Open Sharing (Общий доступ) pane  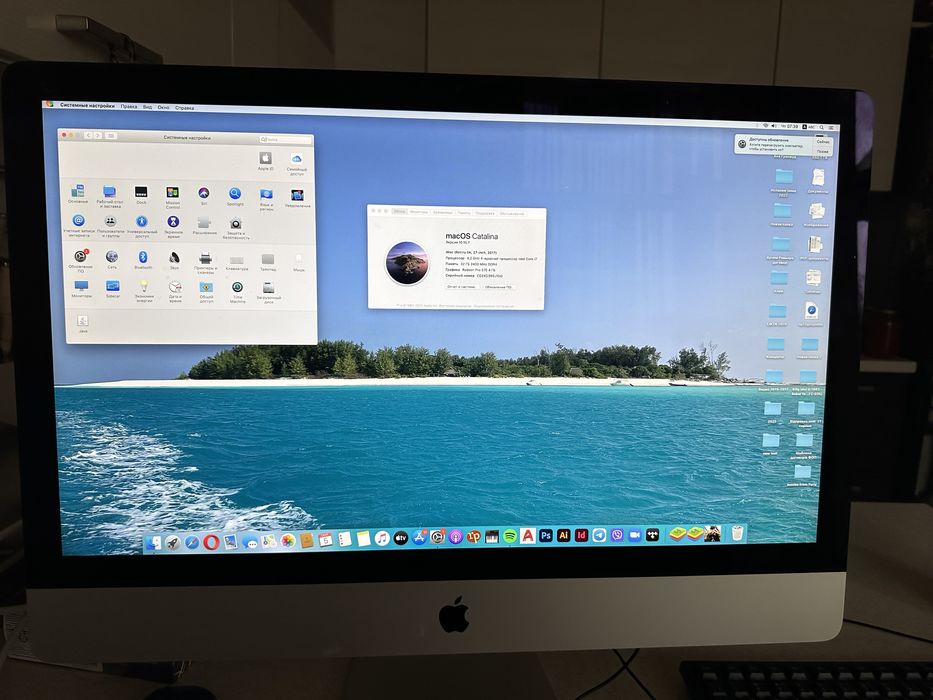[206, 290]
